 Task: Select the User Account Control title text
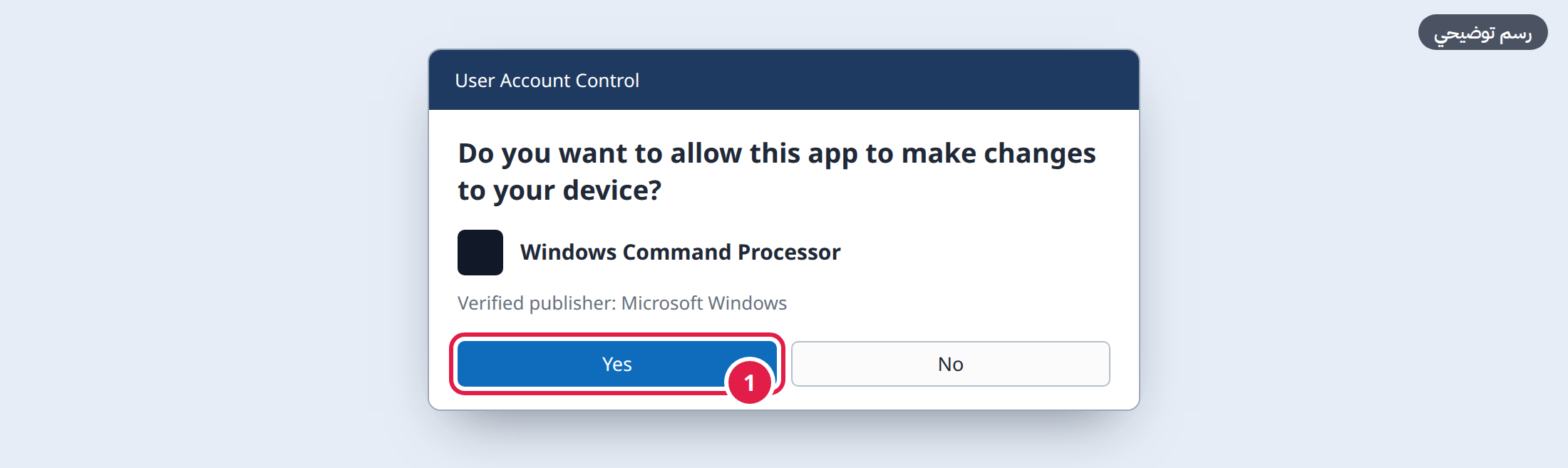[547, 81]
